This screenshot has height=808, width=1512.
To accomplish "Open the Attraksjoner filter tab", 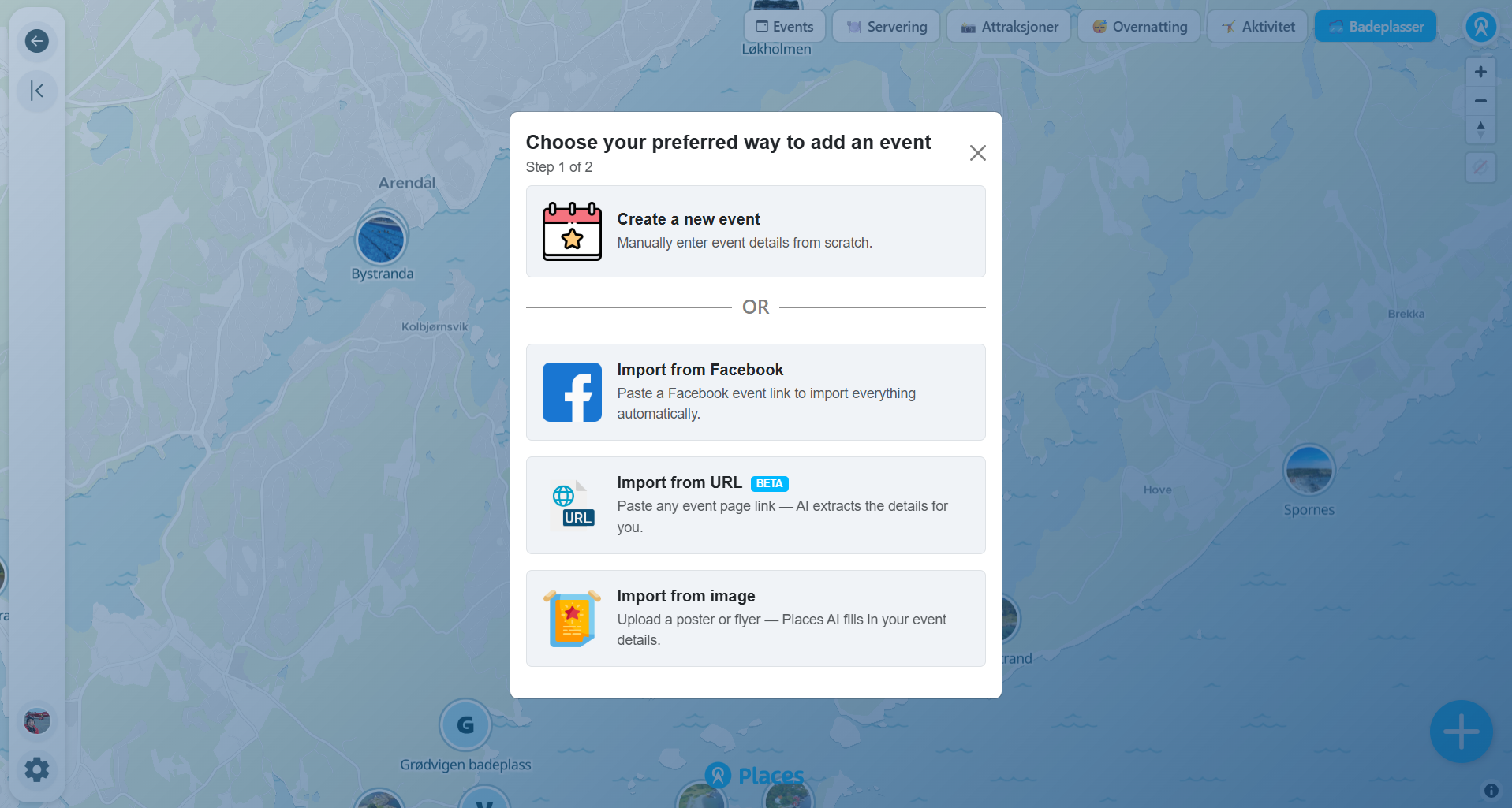I will pyautogui.click(x=1009, y=26).
